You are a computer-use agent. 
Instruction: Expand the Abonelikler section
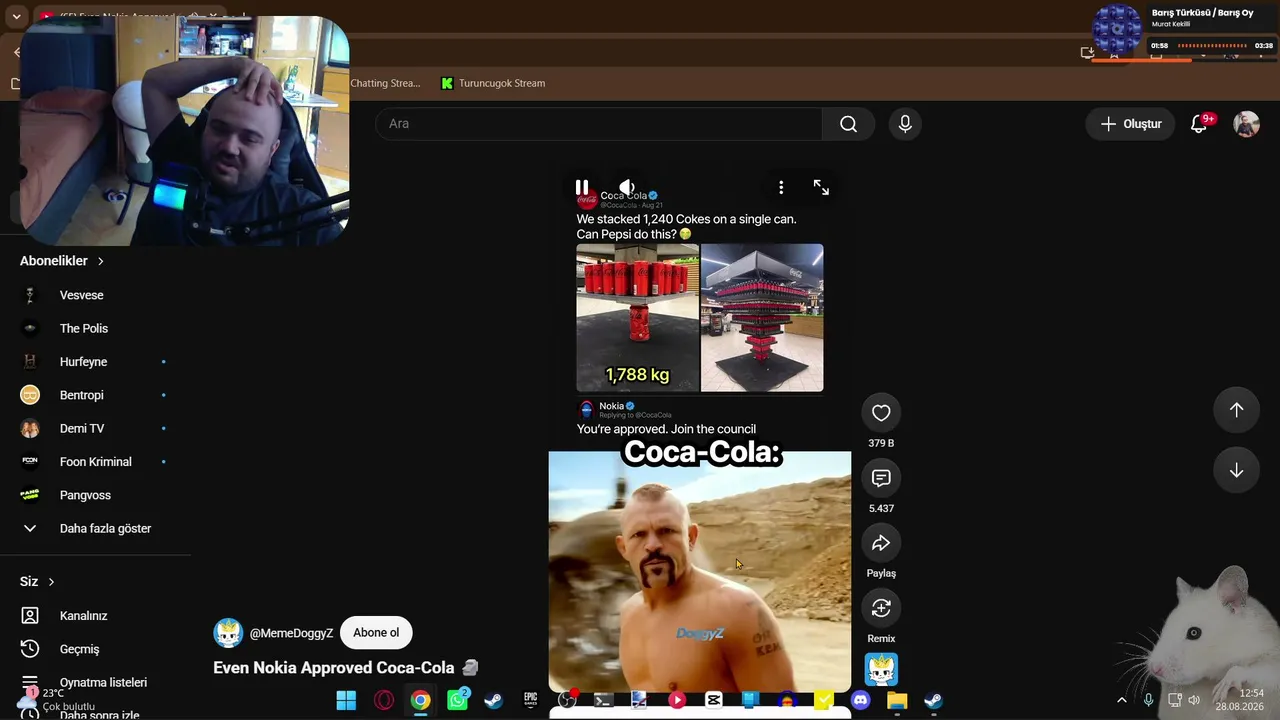pos(62,261)
